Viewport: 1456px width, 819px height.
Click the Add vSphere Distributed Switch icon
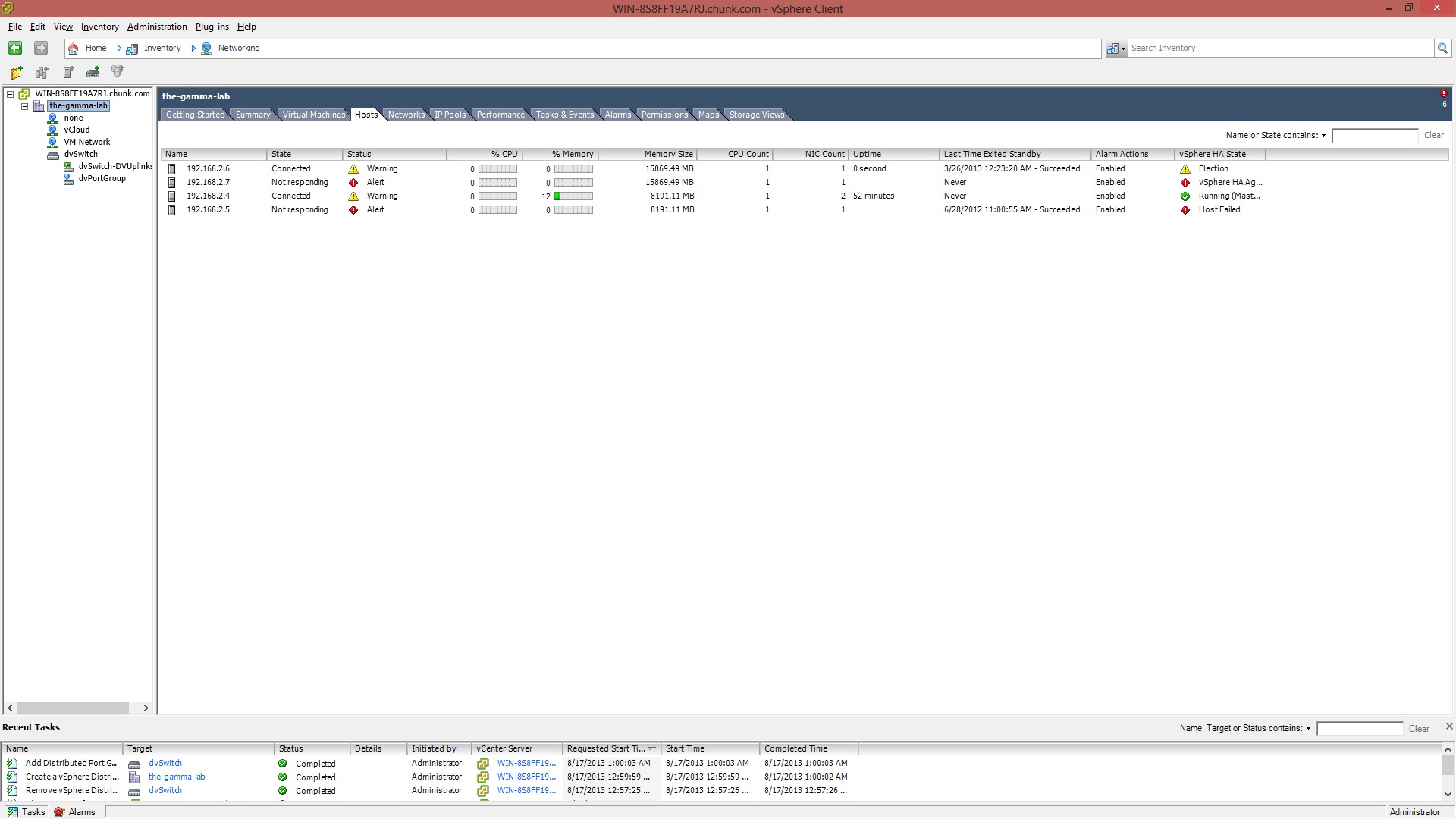point(93,72)
